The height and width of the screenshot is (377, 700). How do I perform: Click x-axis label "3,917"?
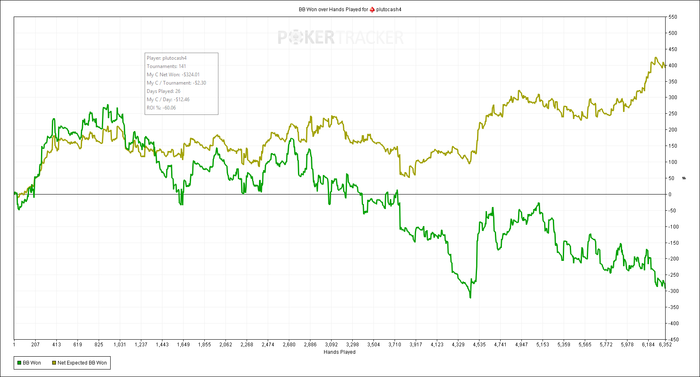416,344
